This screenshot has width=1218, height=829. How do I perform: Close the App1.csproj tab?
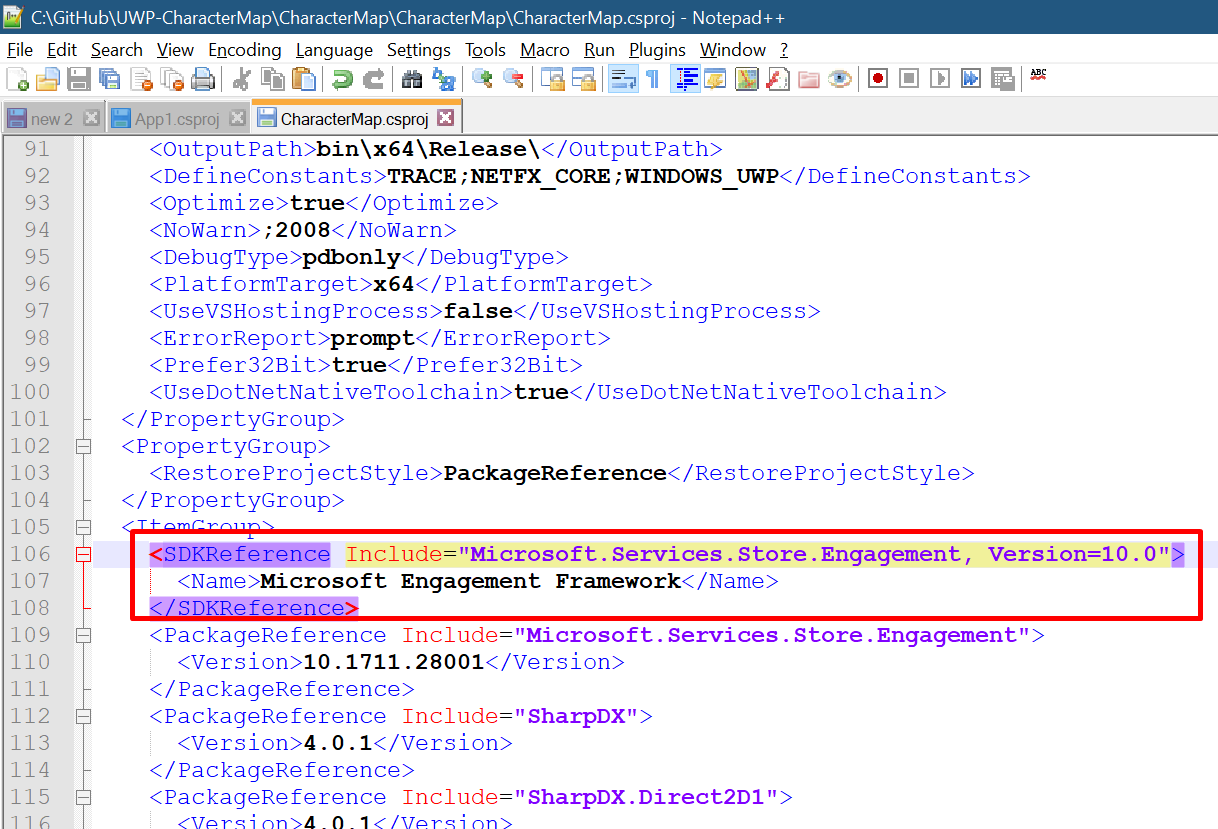coord(237,118)
